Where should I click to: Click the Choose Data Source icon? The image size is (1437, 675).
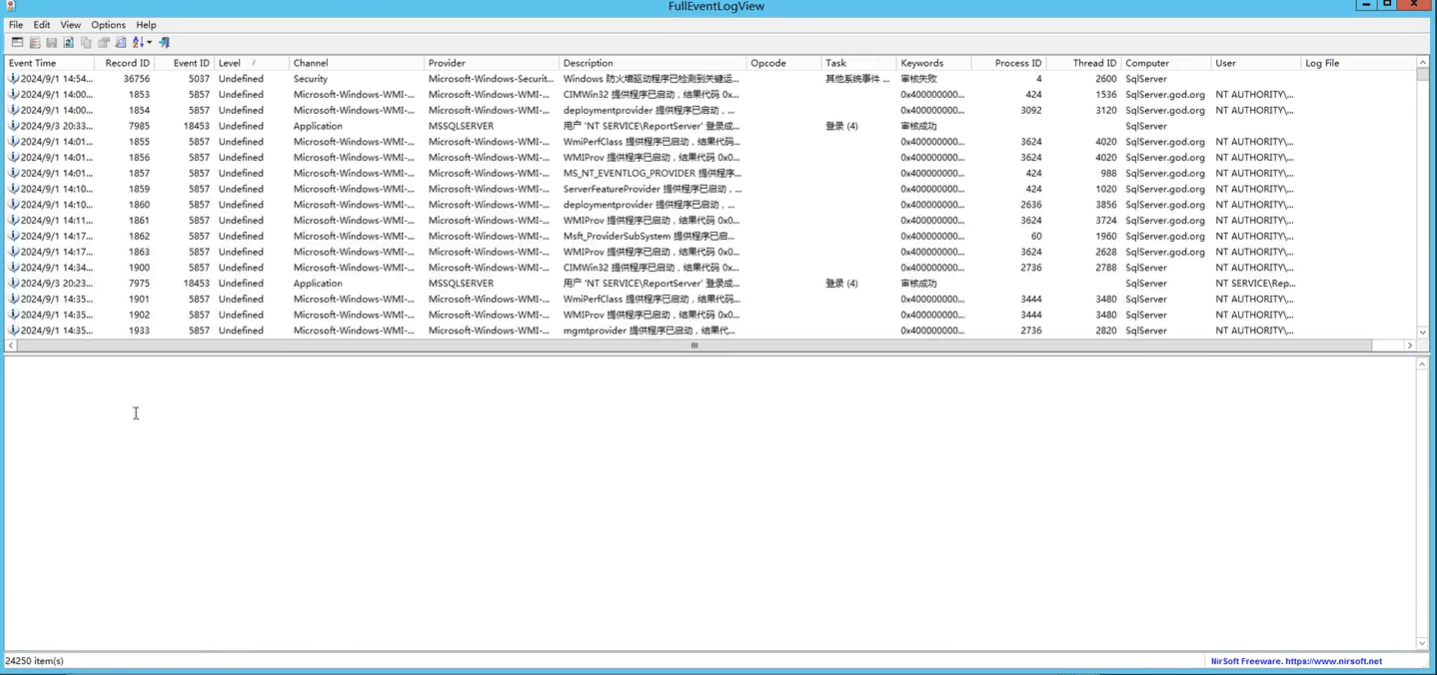[x=35, y=42]
